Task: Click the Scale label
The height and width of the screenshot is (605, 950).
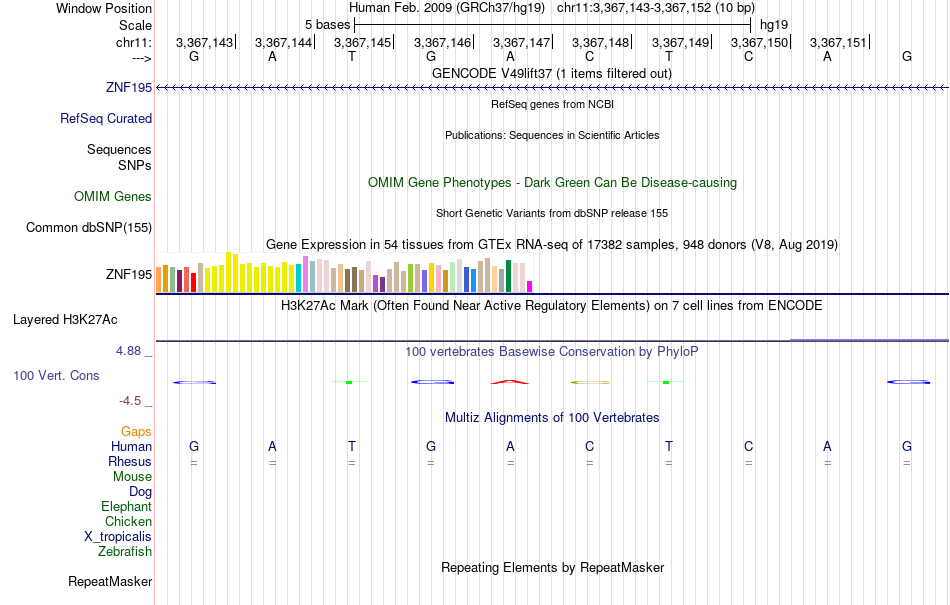Action: (x=135, y=25)
